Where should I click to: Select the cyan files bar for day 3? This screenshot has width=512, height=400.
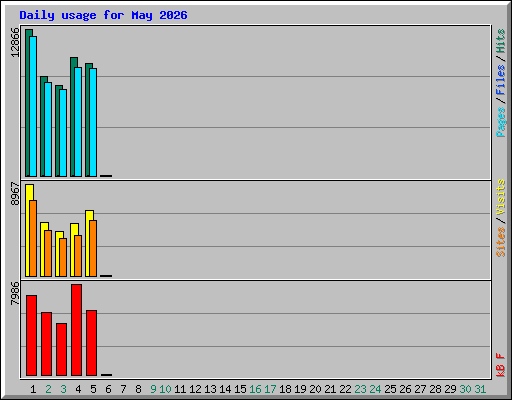[63, 133]
